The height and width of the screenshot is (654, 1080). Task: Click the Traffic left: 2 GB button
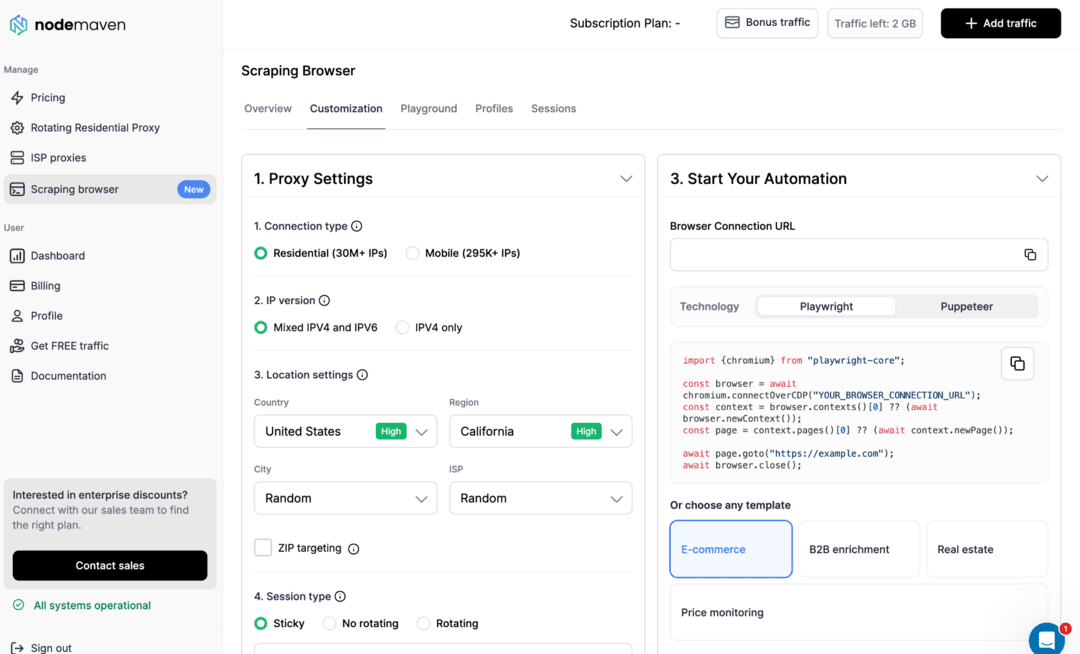coord(875,23)
